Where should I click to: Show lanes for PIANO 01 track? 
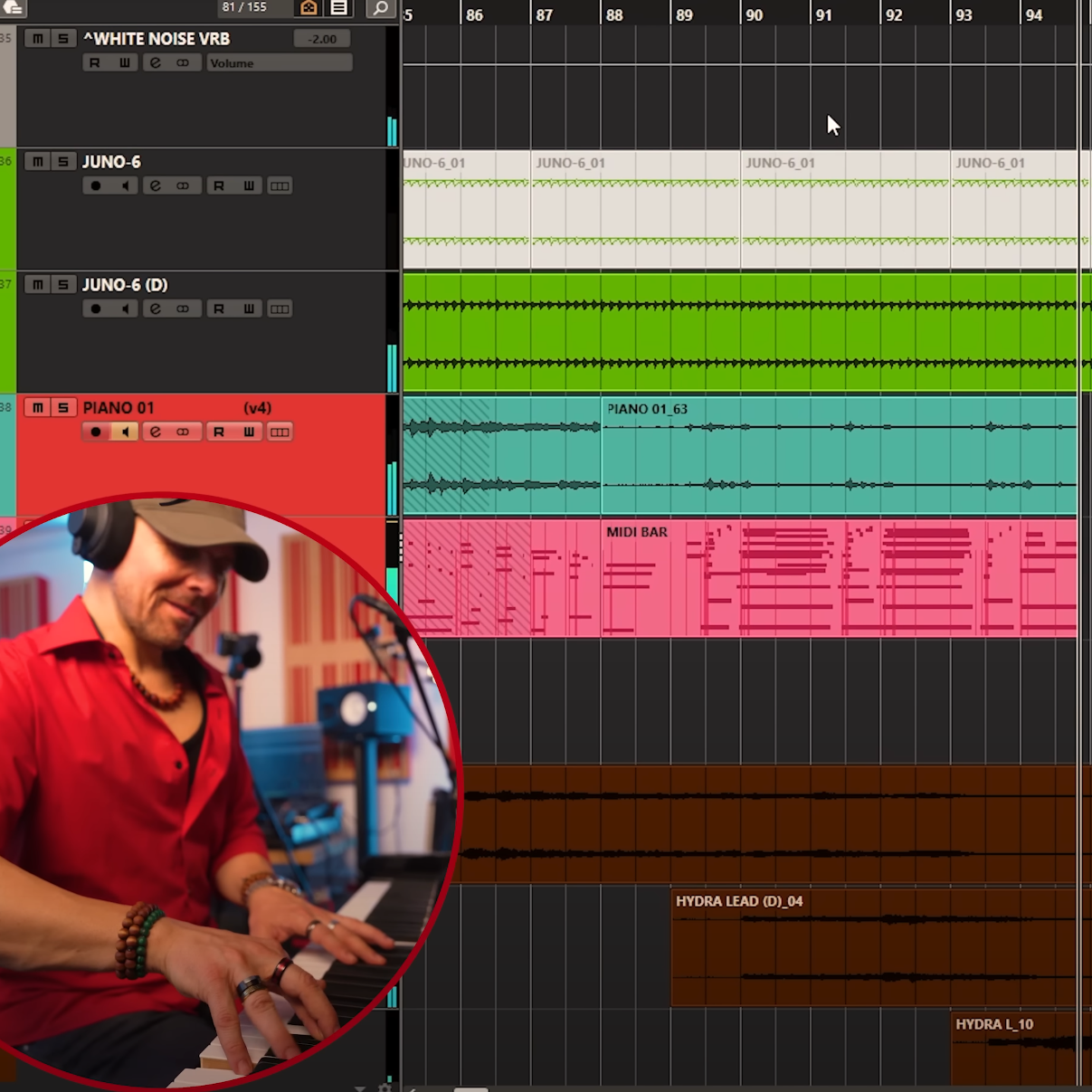pos(280,432)
